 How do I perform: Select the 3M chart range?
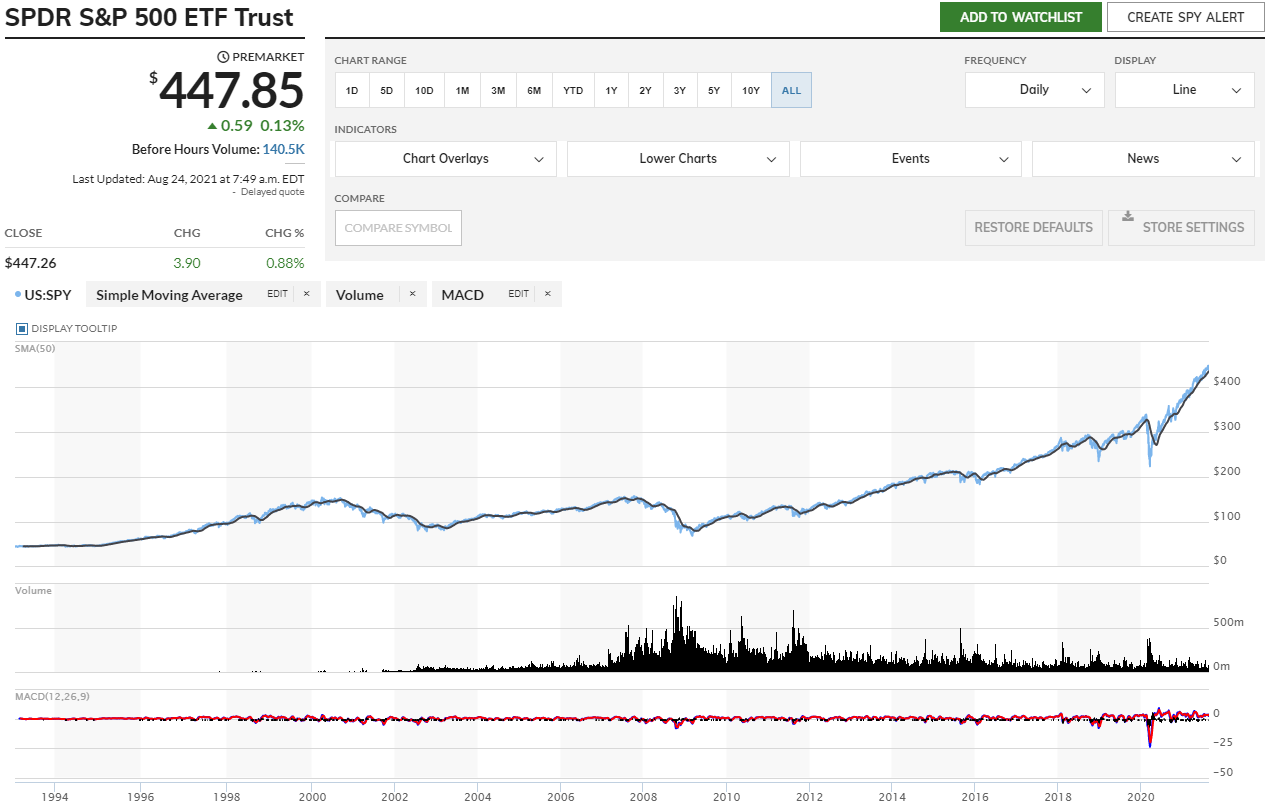[498, 90]
